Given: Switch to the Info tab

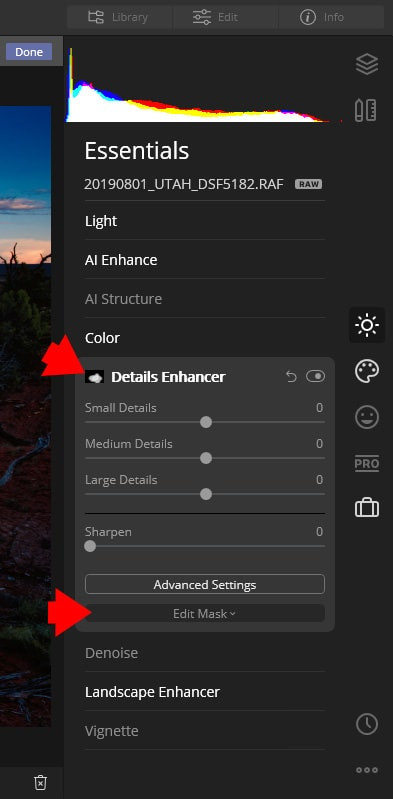Looking at the screenshot, I should pos(331,17).
